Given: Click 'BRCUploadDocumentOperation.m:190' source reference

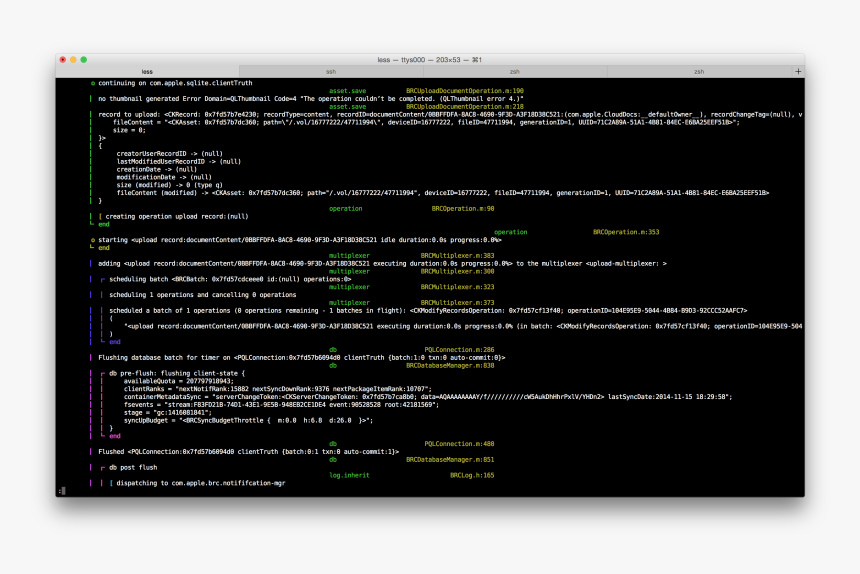Looking at the screenshot, I should (465, 91).
